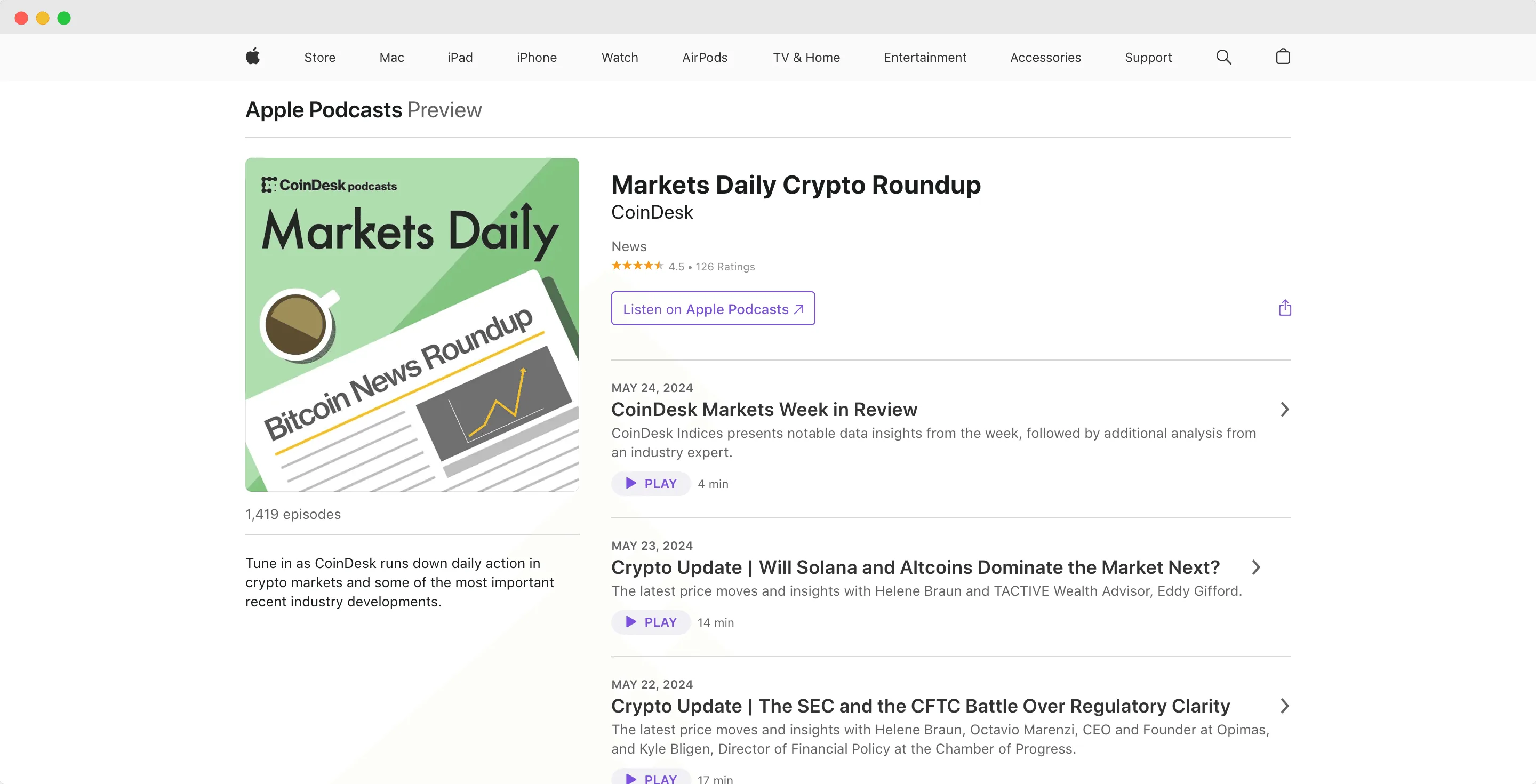Viewport: 1536px width, 784px height.
Task: Open the SEC regulatory episode chevron
Action: click(1284, 706)
